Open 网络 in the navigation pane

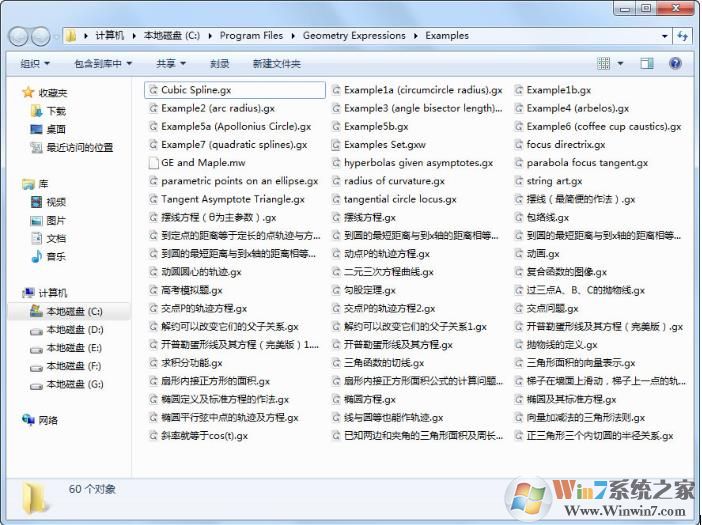pos(40,420)
